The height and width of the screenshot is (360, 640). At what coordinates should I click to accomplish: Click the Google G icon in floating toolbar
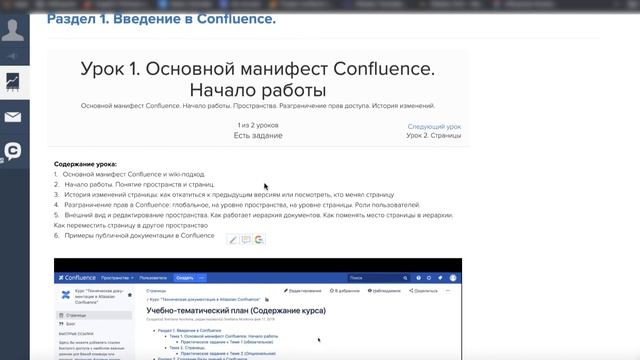(259, 240)
